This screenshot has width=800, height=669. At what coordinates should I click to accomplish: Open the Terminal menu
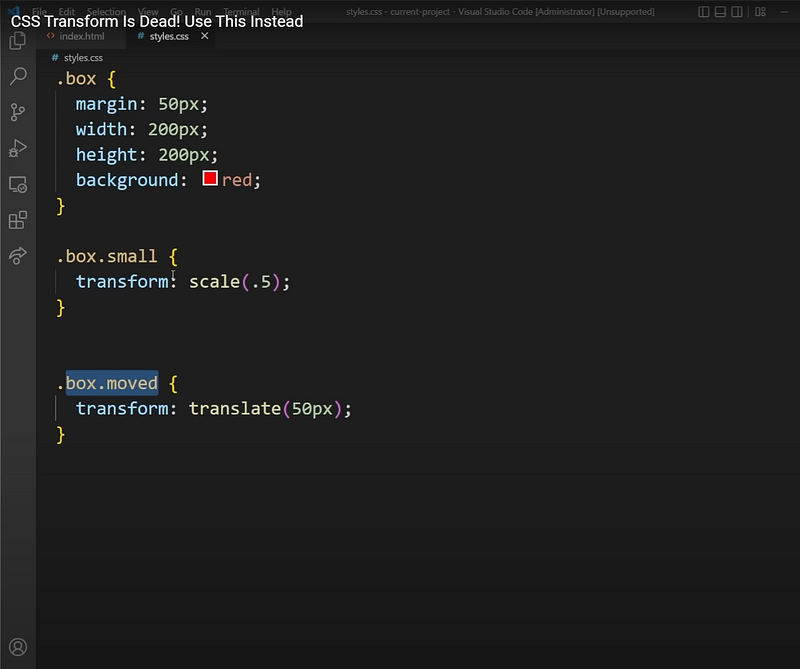click(241, 12)
